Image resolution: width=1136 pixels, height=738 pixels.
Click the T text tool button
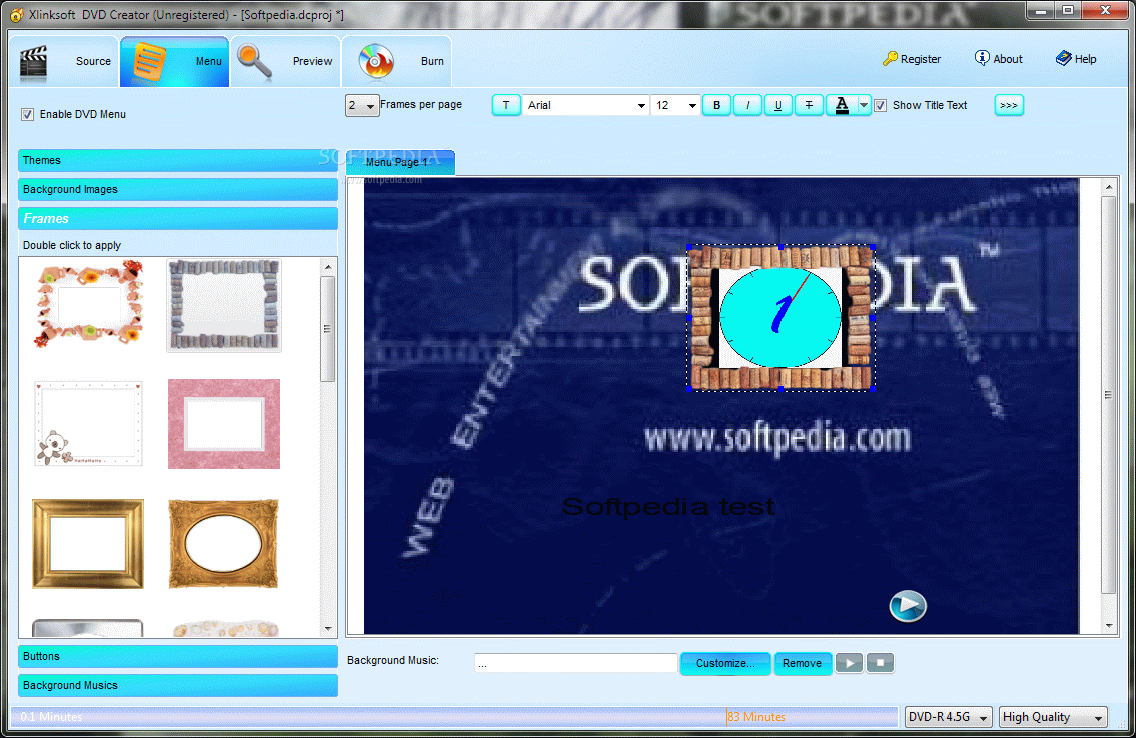click(506, 106)
